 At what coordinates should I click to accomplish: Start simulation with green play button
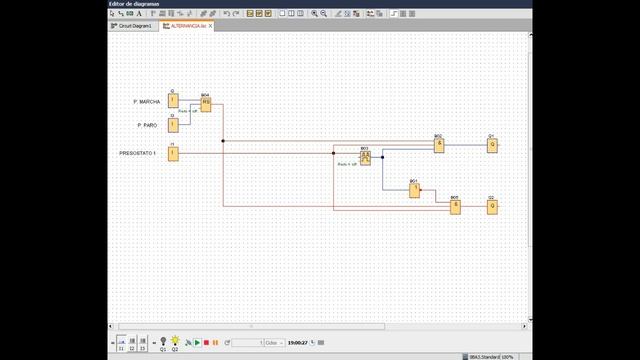coord(197,343)
